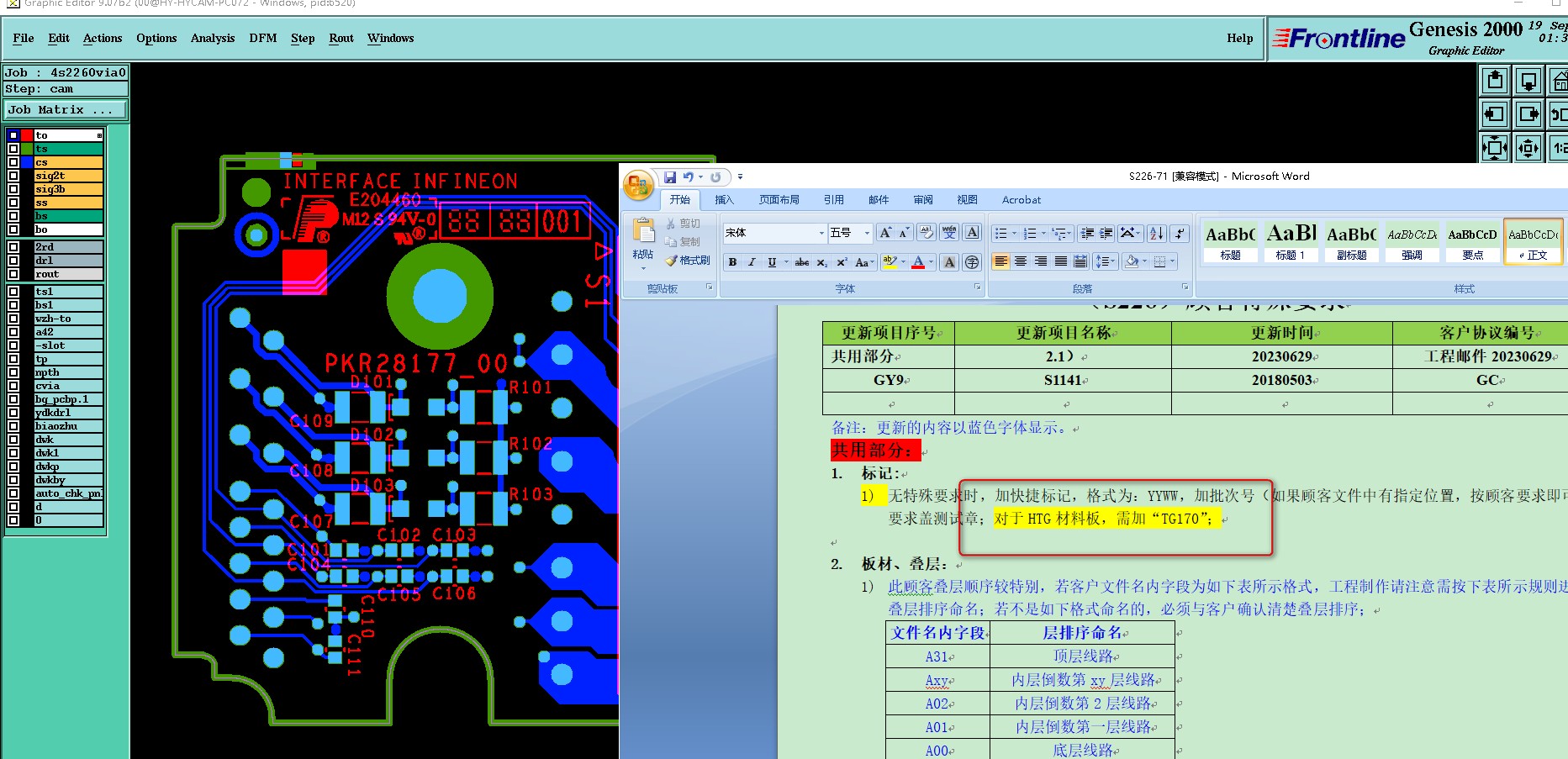Screen dimensions: 1568x759
Task: Increase paragraph indent in Word
Action: pyautogui.click(x=1106, y=233)
